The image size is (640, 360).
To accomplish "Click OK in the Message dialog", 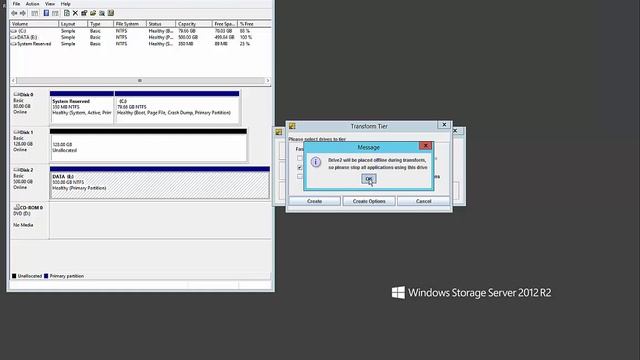I will 369,179.
